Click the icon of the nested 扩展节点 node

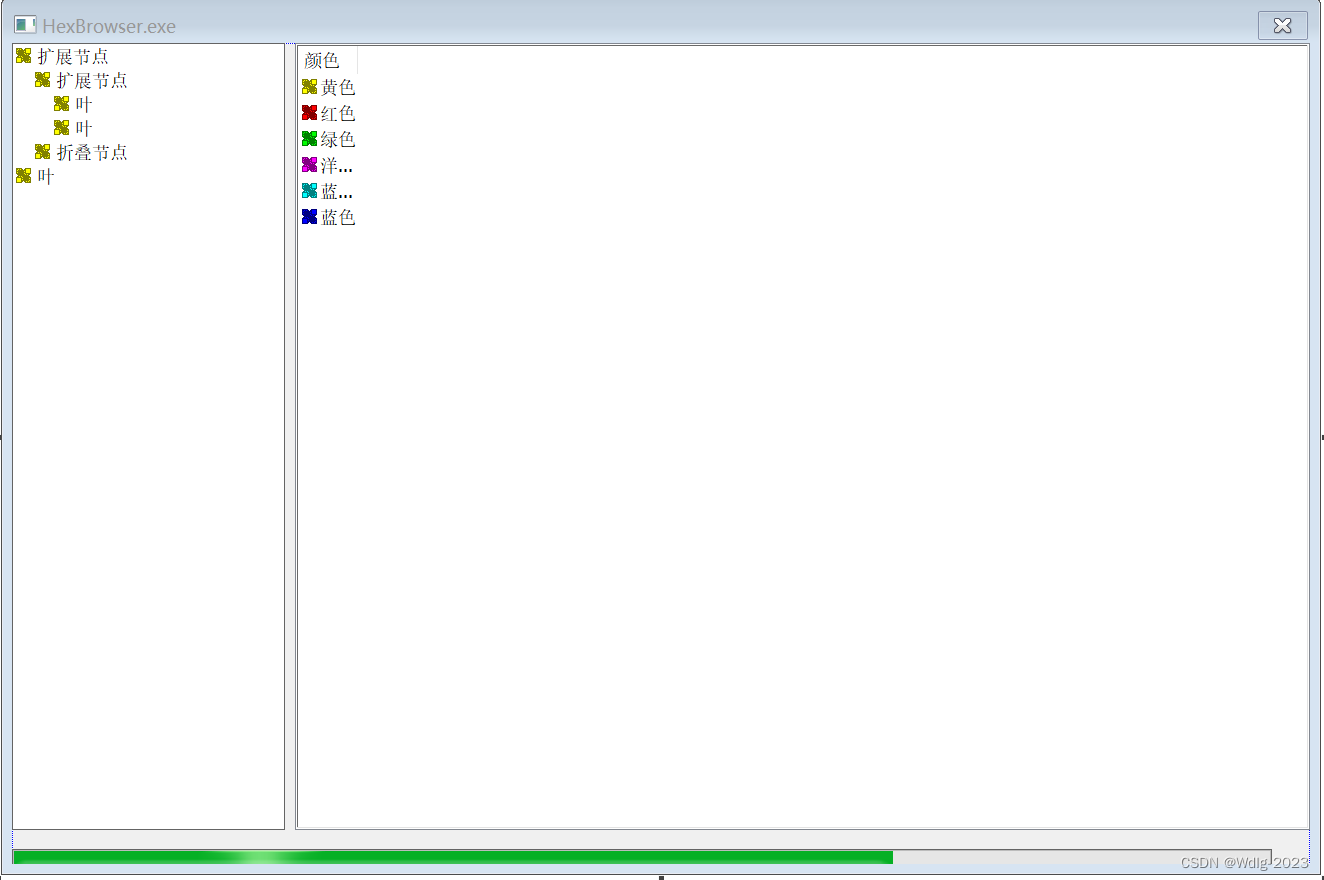[43, 80]
